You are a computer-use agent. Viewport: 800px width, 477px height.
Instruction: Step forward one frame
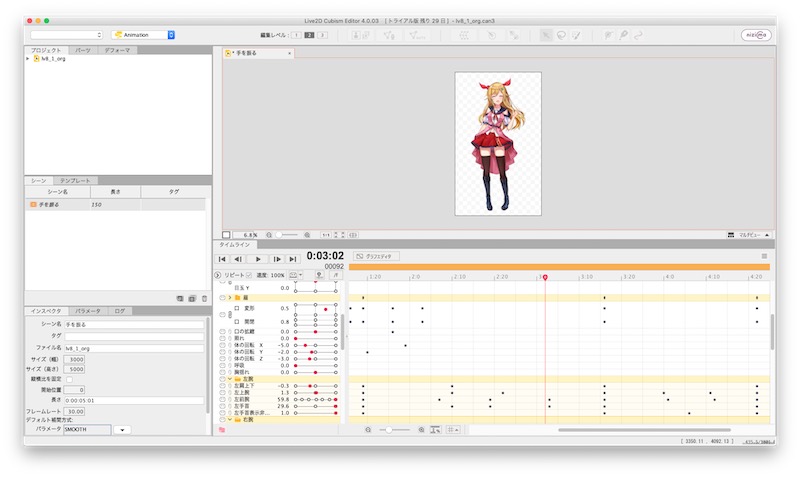(277, 259)
